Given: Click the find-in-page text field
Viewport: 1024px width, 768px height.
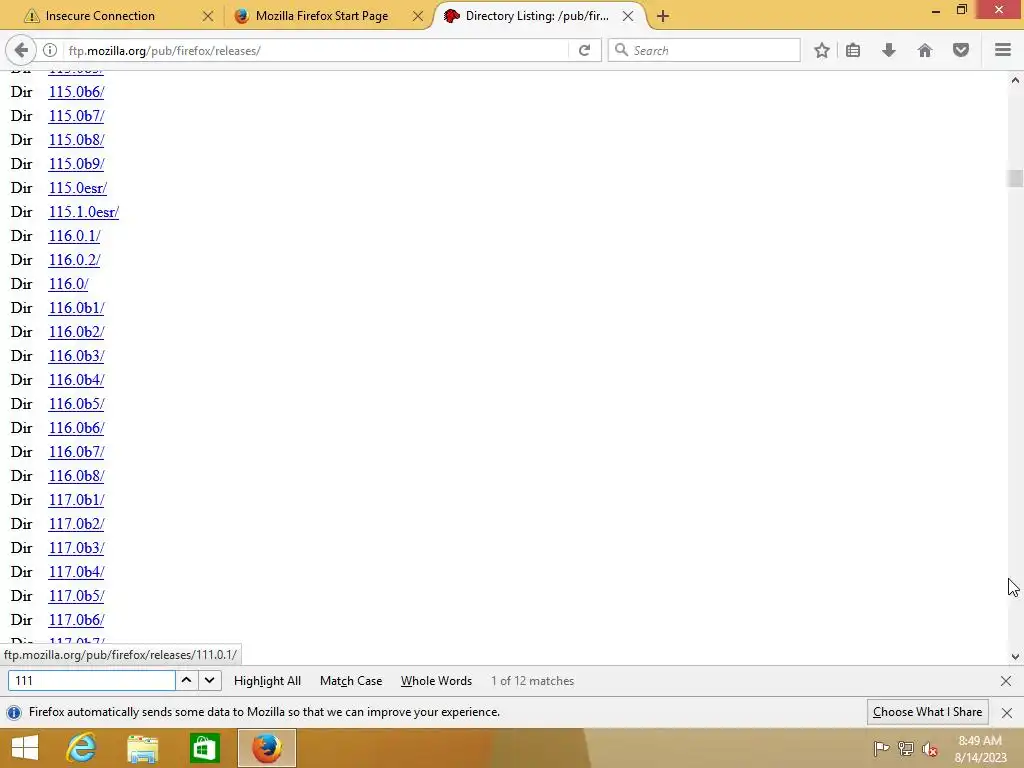Looking at the screenshot, I should (91, 680).
